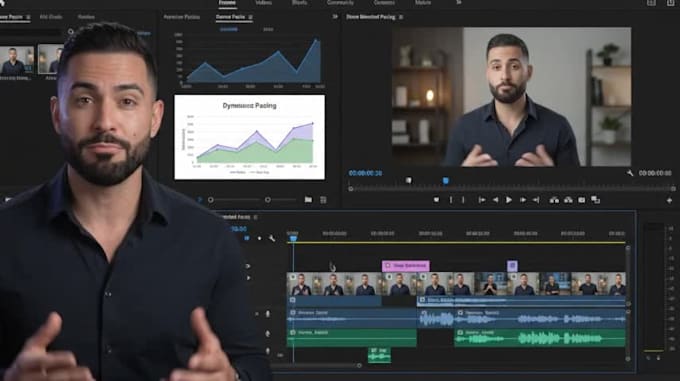680x381 pixels.
Task: Open the timeline wrench display settings
Action: point(272,238)
